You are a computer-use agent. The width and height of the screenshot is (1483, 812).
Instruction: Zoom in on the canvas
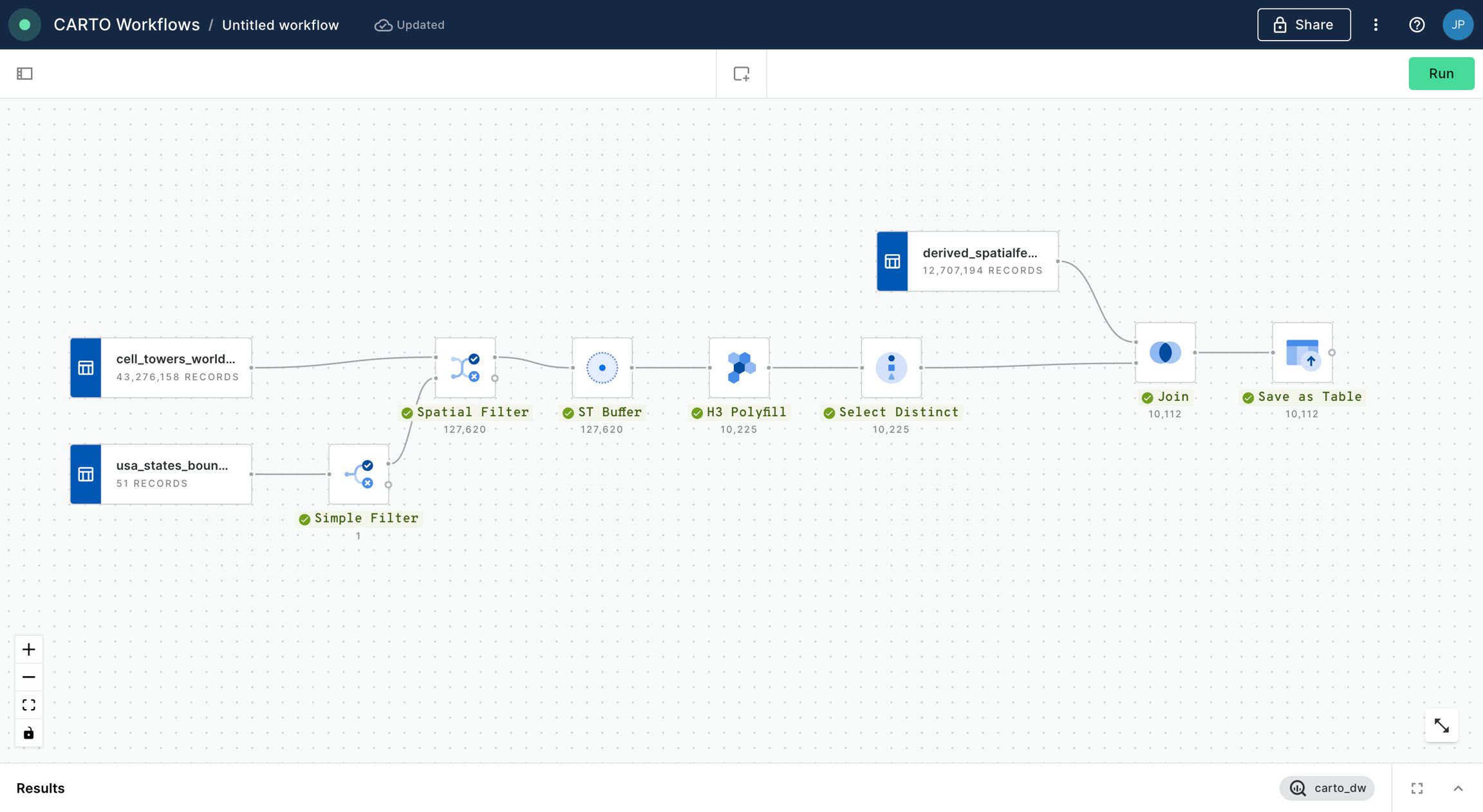28,649
